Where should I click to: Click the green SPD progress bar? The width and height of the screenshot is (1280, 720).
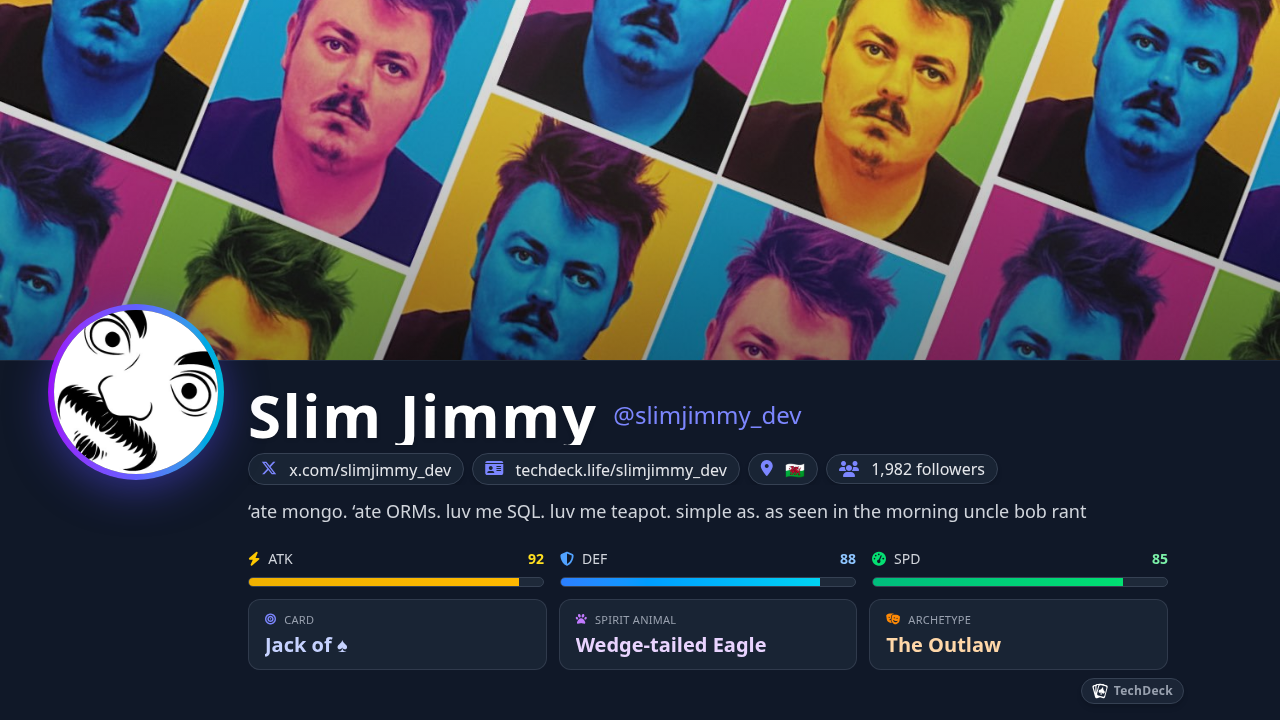1020,582
